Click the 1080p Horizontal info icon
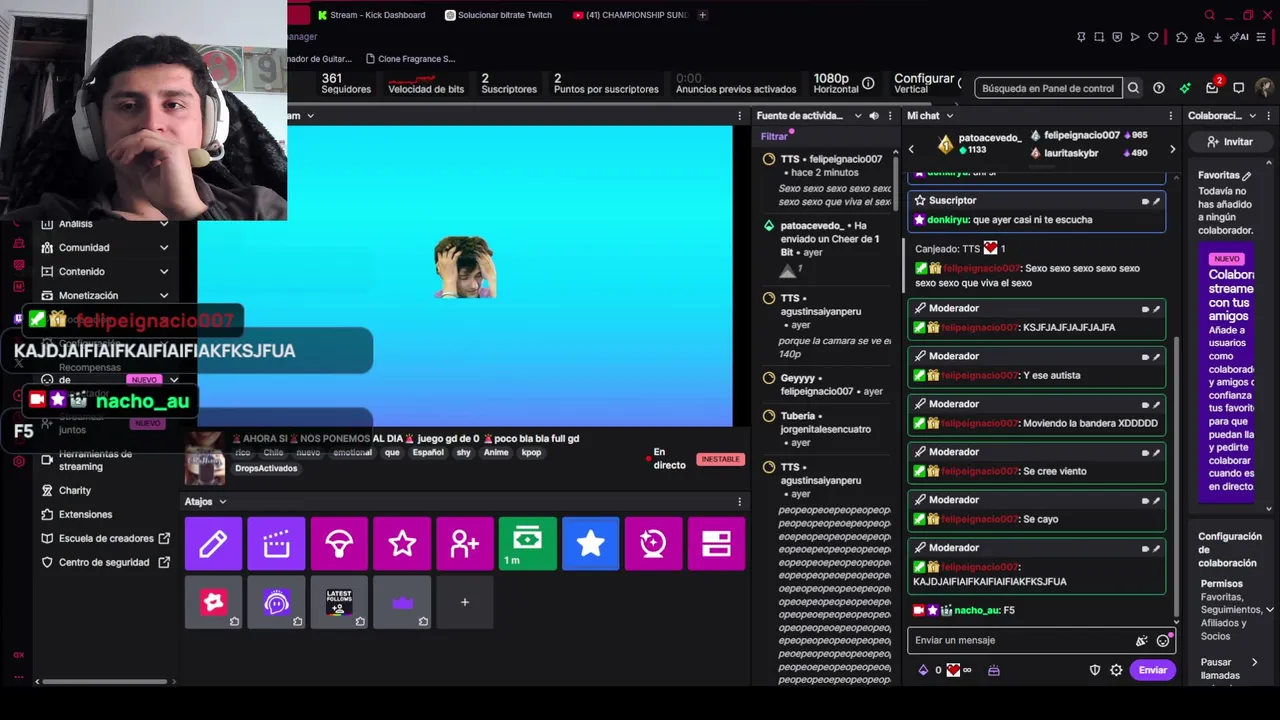 coord(868,83)
